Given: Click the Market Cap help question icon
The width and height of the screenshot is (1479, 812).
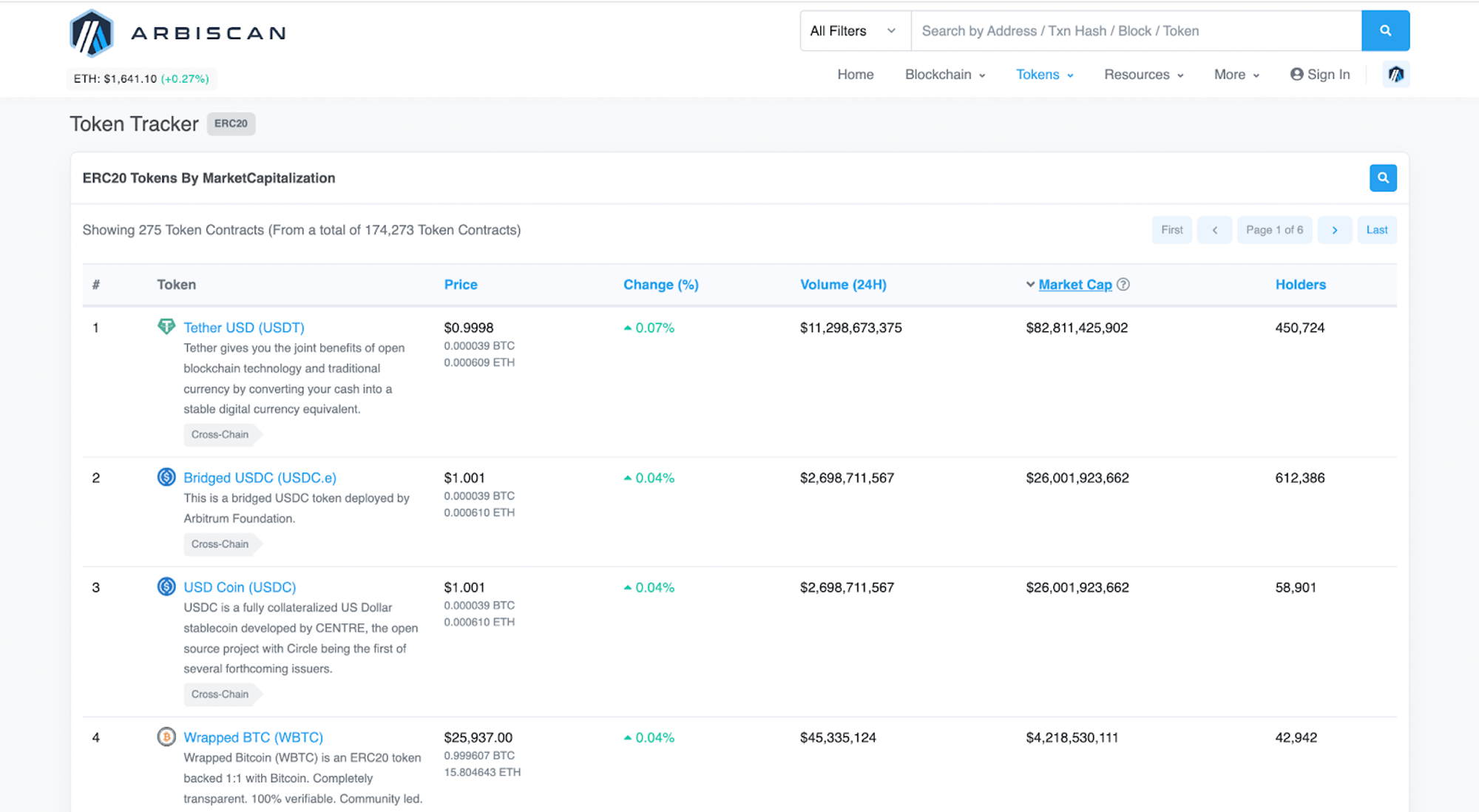Looking at the screenshot, I should tap(1123, 285).
